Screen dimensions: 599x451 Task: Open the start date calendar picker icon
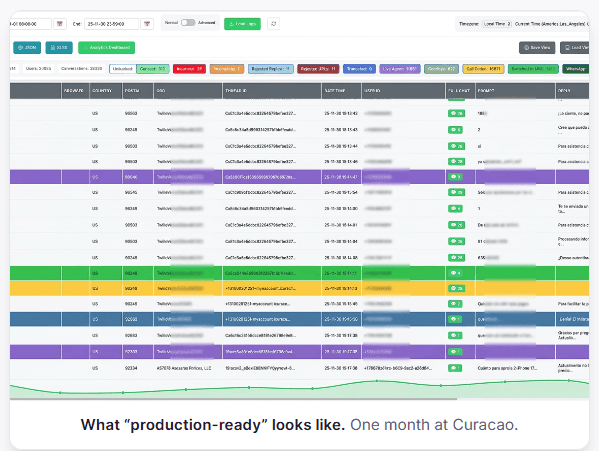click(60, 24)
